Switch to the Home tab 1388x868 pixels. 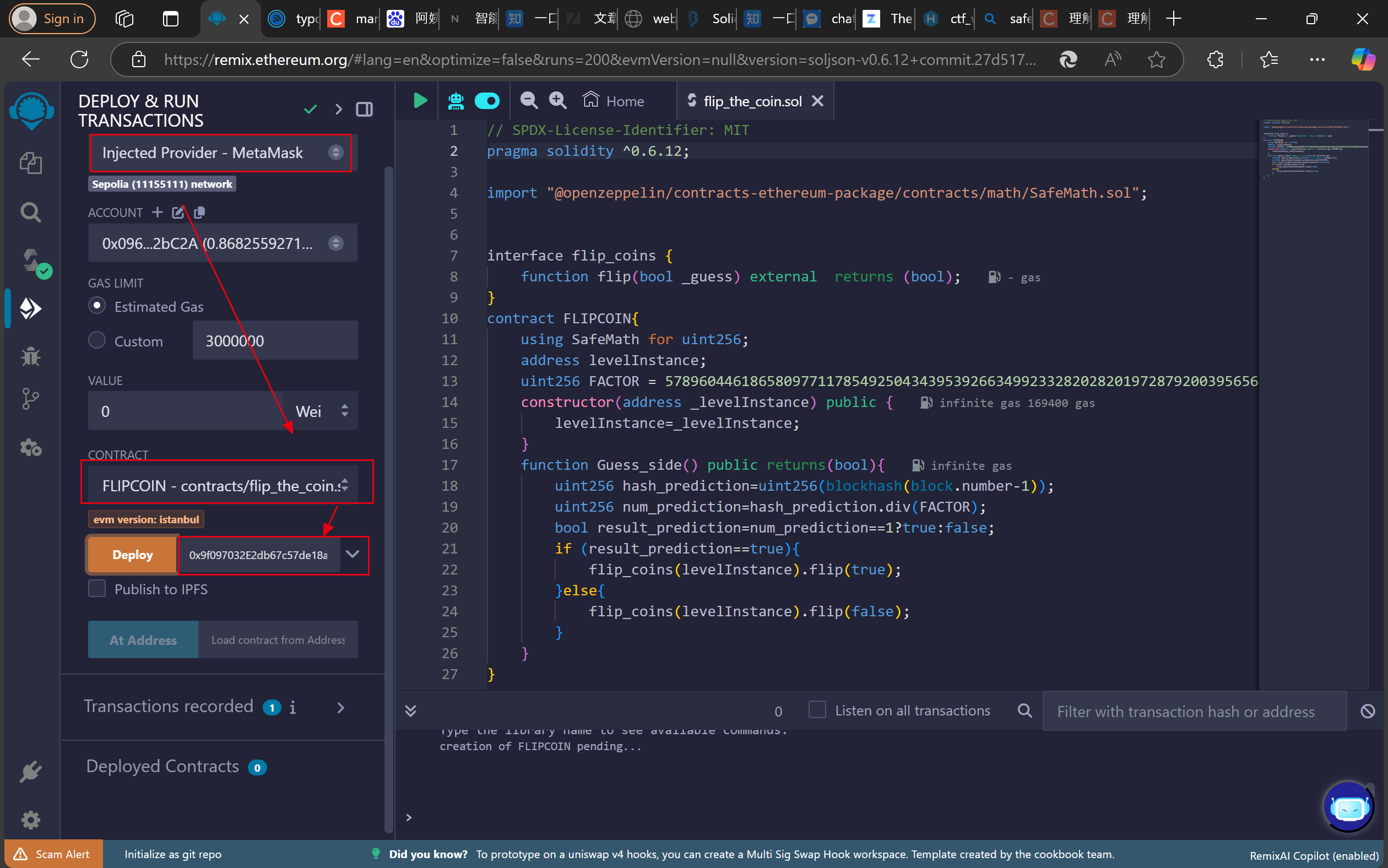pos(614,101)
